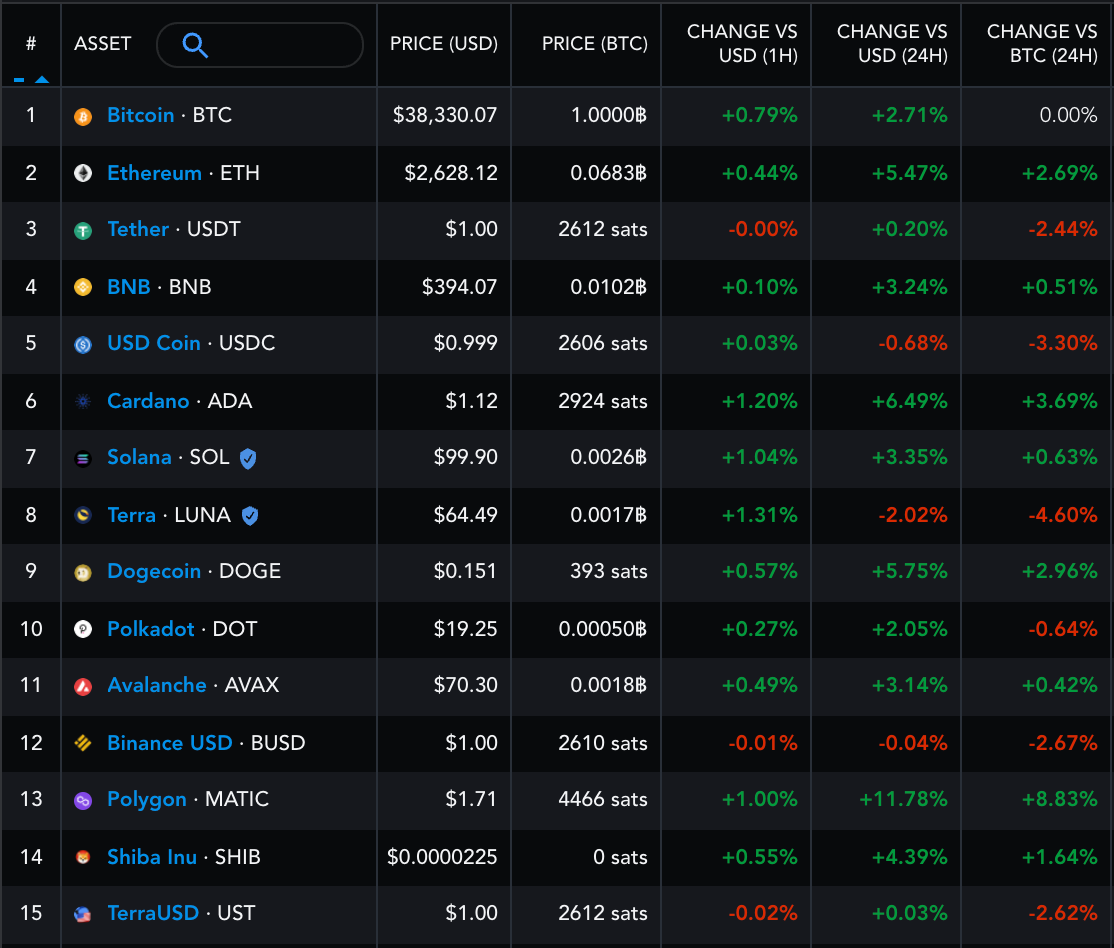Sort by PRICE (BTC) column header
Image resolution: width=1114 pixels, height=948 pixels.
click(x=595, y=44)
